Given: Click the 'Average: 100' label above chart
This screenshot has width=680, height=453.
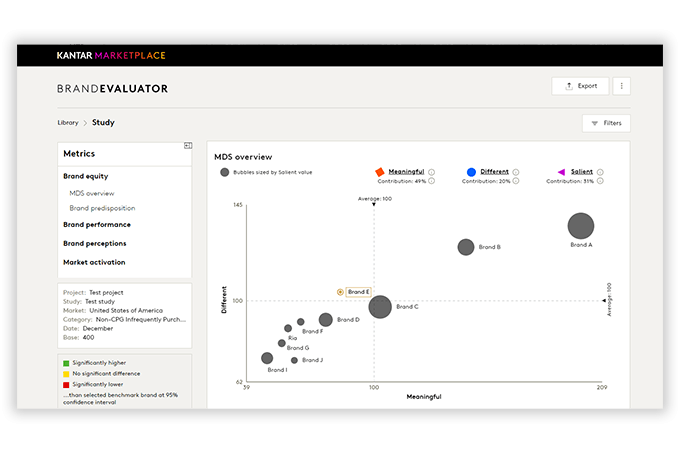Looking at the screenshot, I should [x=375, y=199].
